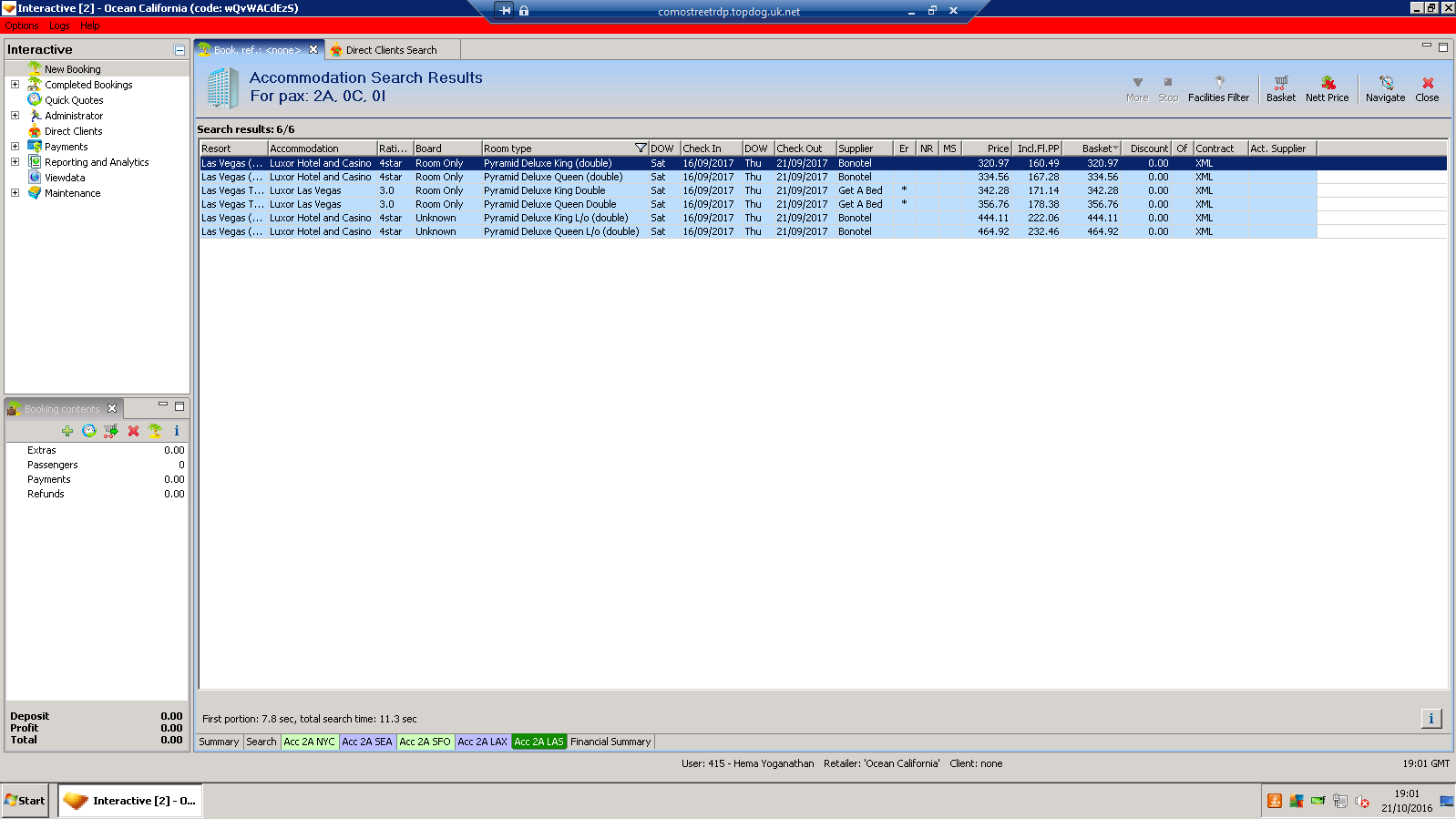Select the Pyramid Deluxe King Double row
Screen dimensions: 1456x819
tap(758, 190)
